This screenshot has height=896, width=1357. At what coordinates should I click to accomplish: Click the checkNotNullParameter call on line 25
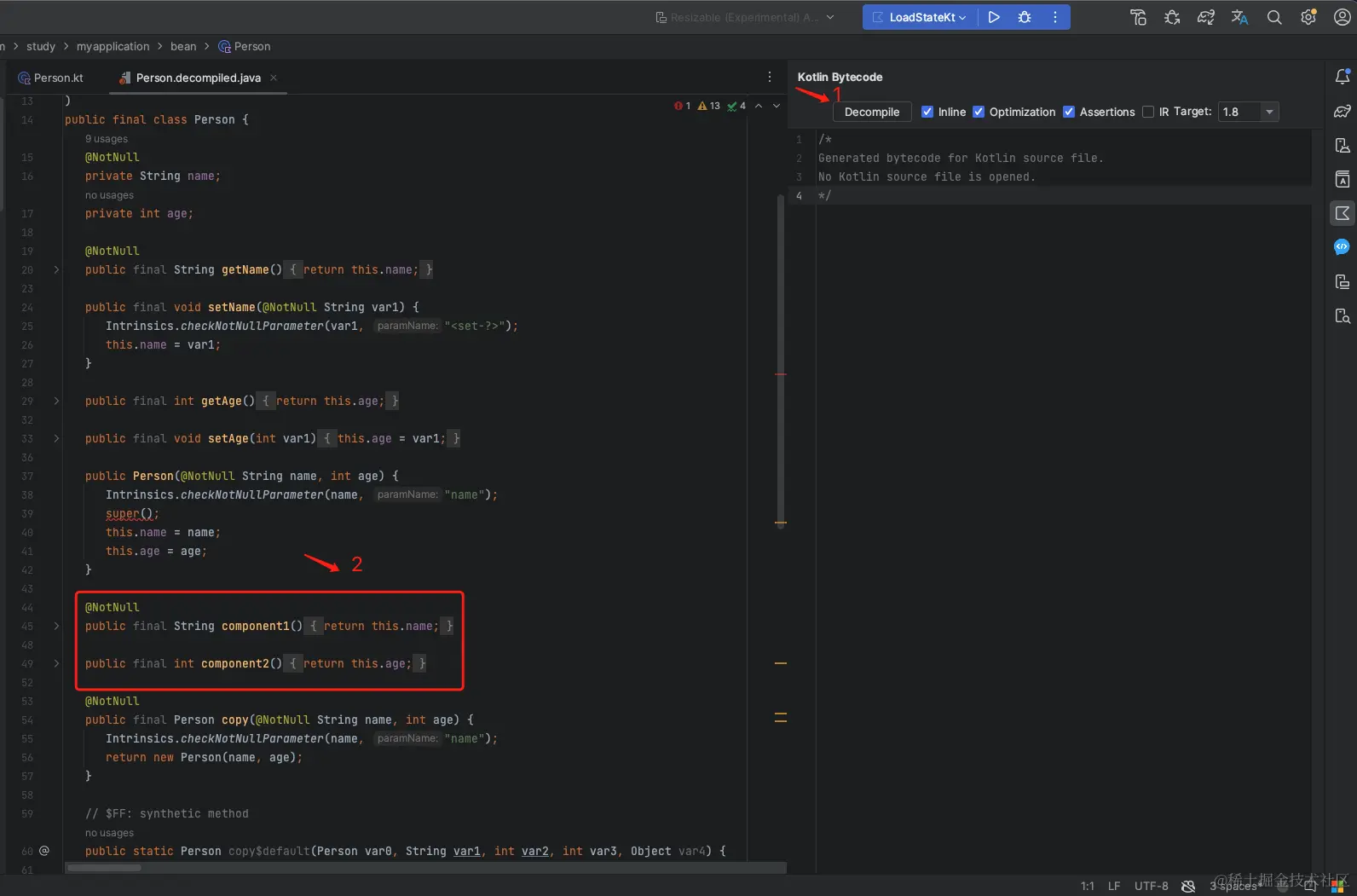coord(252,326)
